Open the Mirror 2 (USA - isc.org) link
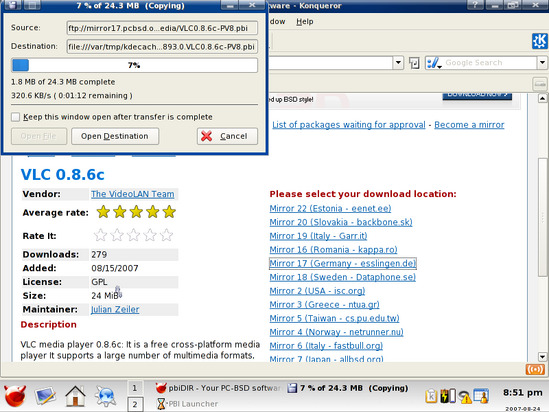 [317, 291]
